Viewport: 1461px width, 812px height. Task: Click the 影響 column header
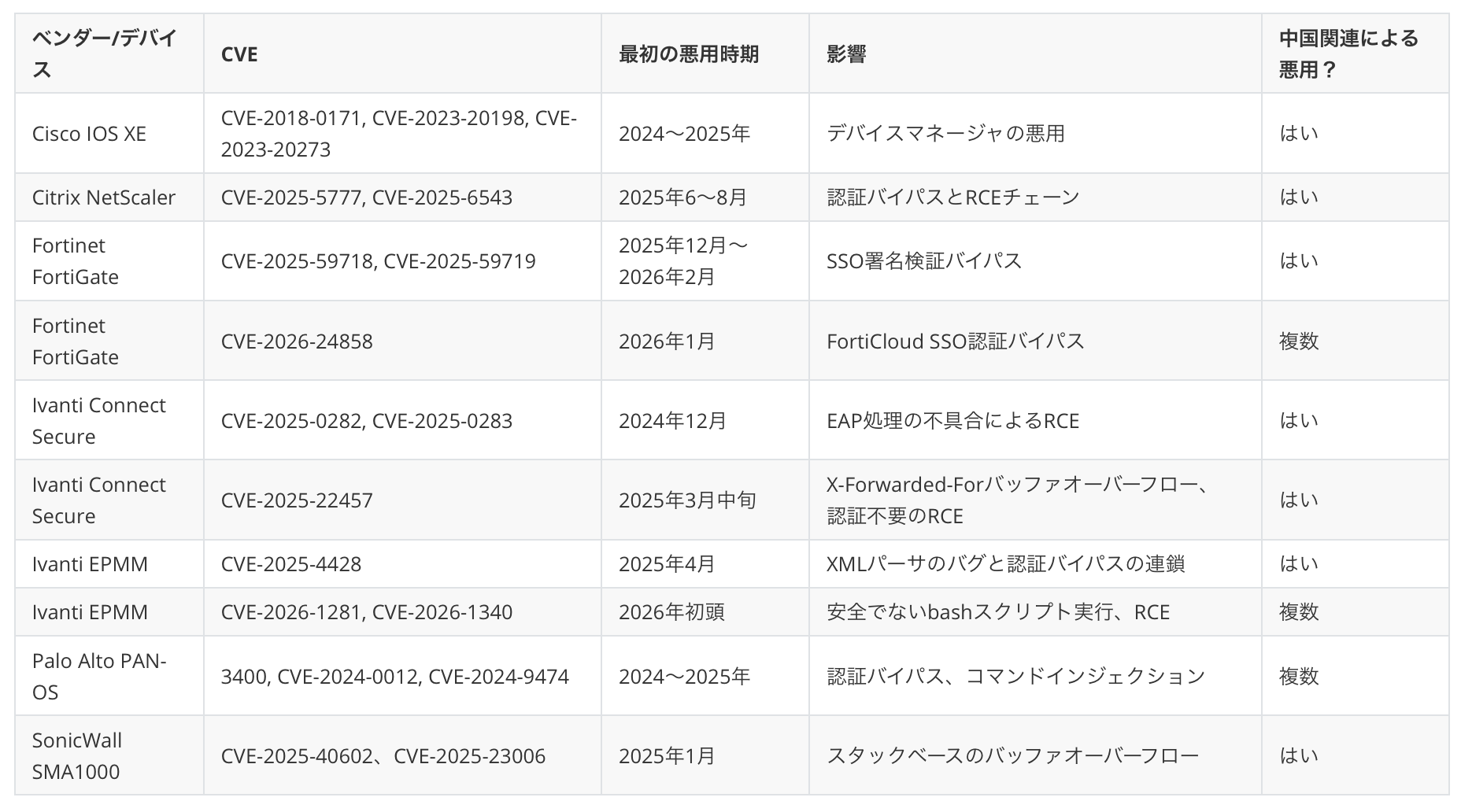(x=846, y=54)
